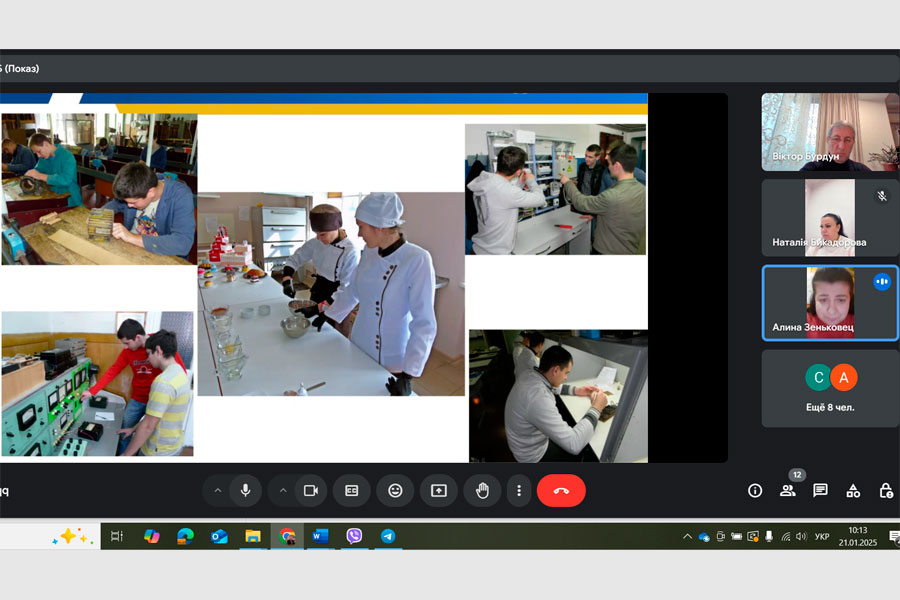Switch input language 'УКР'
Screen dimensions: 900x600
point(822,537)
